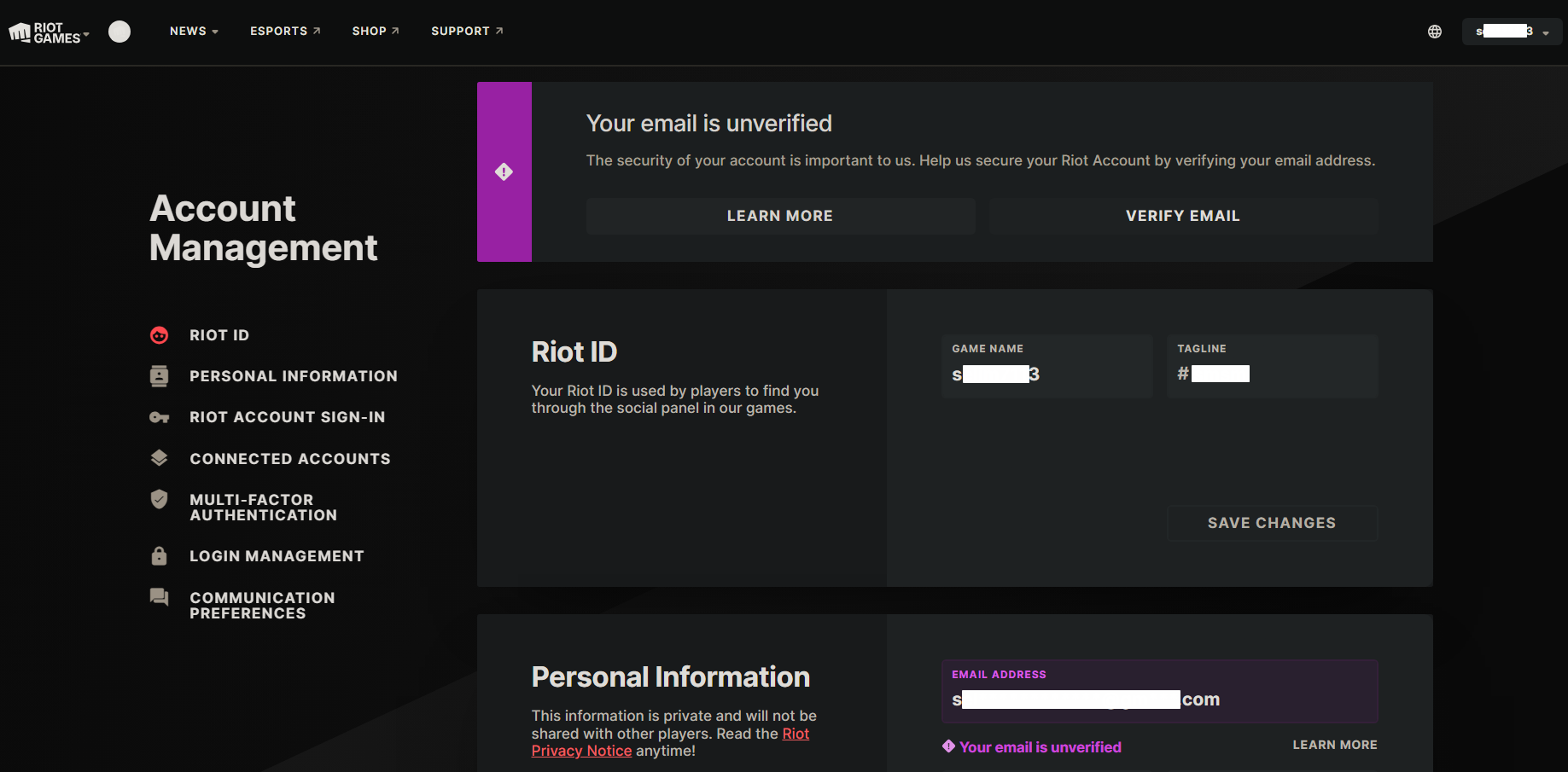Open Communication Preferences section
This screenshot has height=772, width=1568.
[x=262, y=606]
